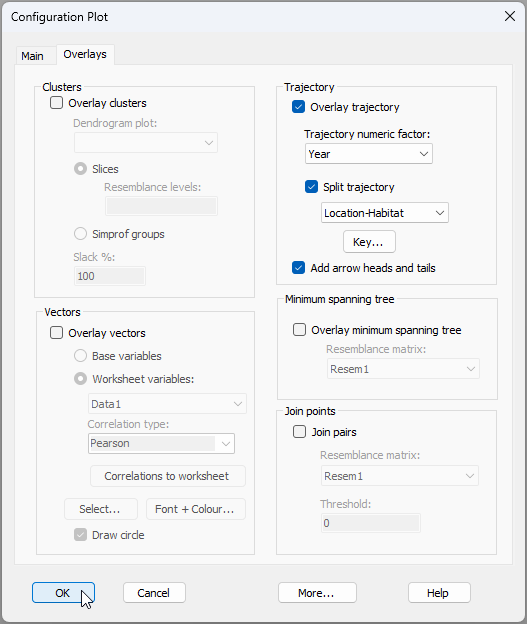Open the Data1 worksheet dropdown
Image resolution: width=527 pixels, height=624 pixels.
(167, 404)
